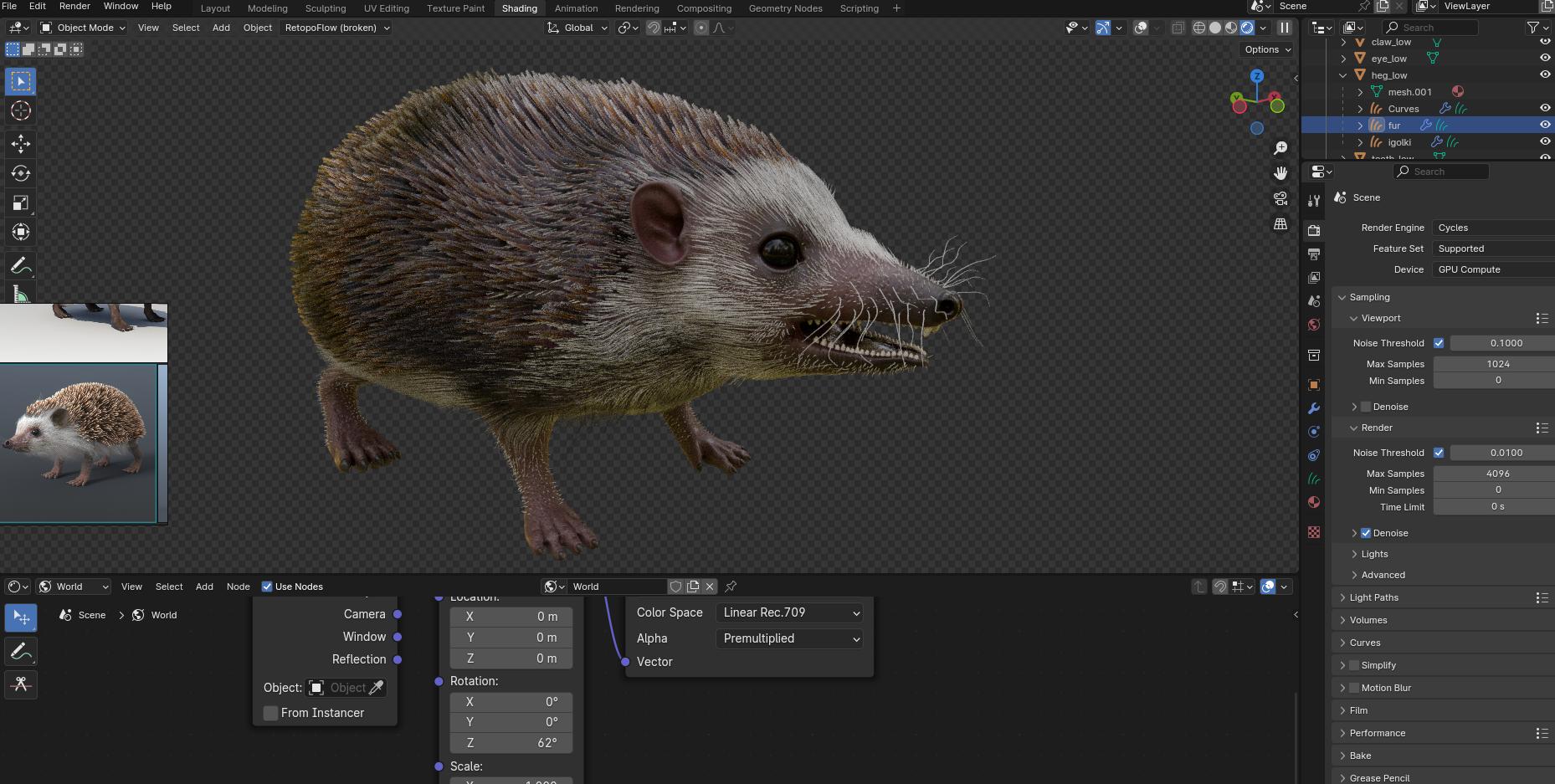Toggle camera view with the camera gizmo
The width and height of the screenshot is (1555, 784).
pos(1280,198)
